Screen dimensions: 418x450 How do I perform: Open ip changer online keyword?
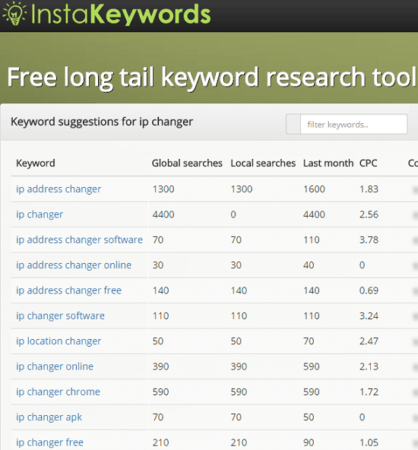click(x=55, y=367)
